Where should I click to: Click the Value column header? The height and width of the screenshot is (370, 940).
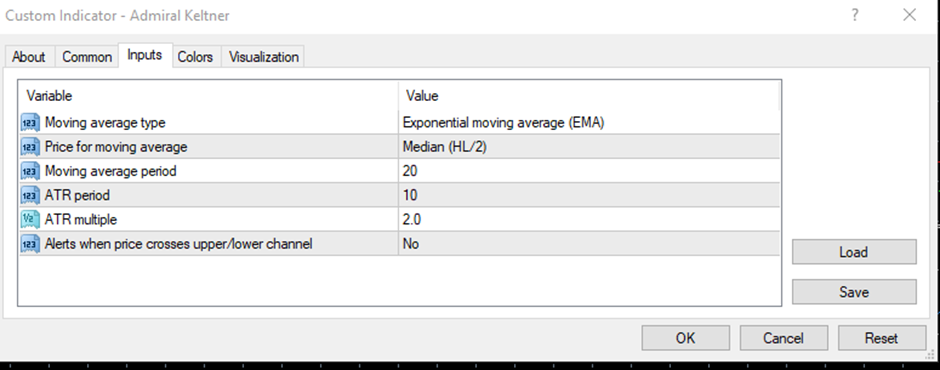pos(589,96)
